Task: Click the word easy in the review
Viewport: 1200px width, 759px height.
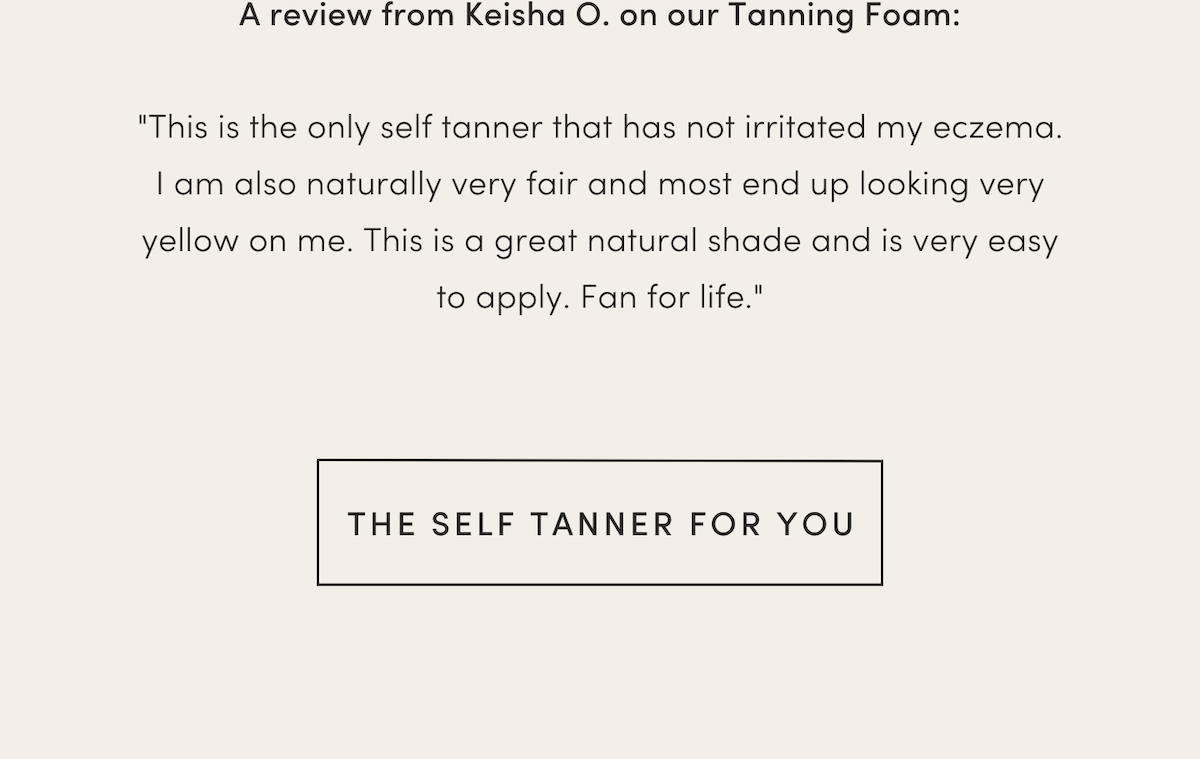Action: (x=1022, y=242)
